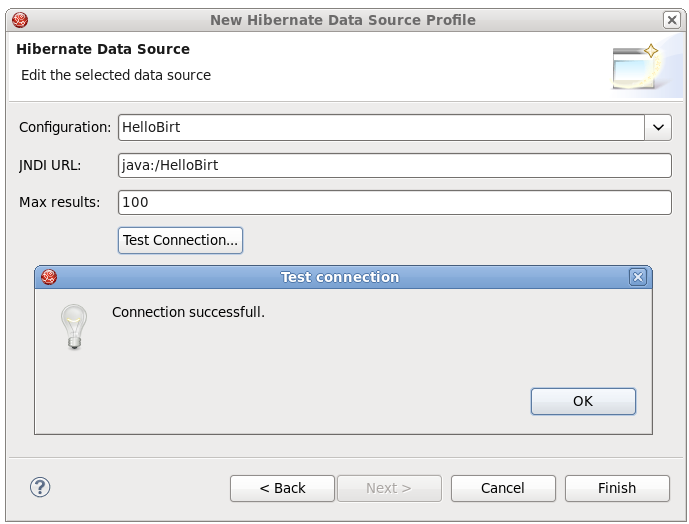Click app icon in main window title bar
Screen dimensions: 689x524
click(20, 20)
